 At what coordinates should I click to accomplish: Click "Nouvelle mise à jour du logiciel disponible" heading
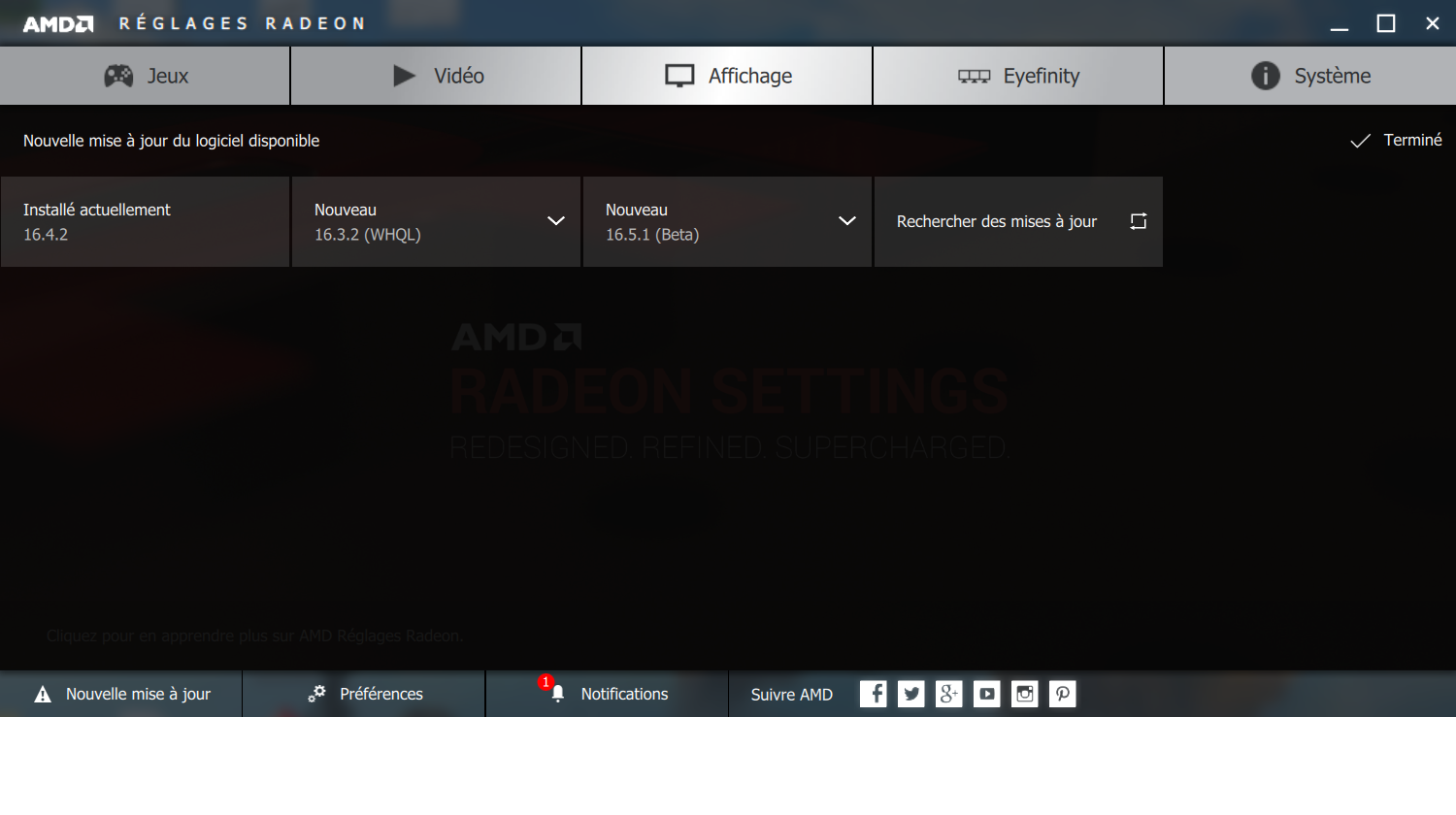[172, 141]
